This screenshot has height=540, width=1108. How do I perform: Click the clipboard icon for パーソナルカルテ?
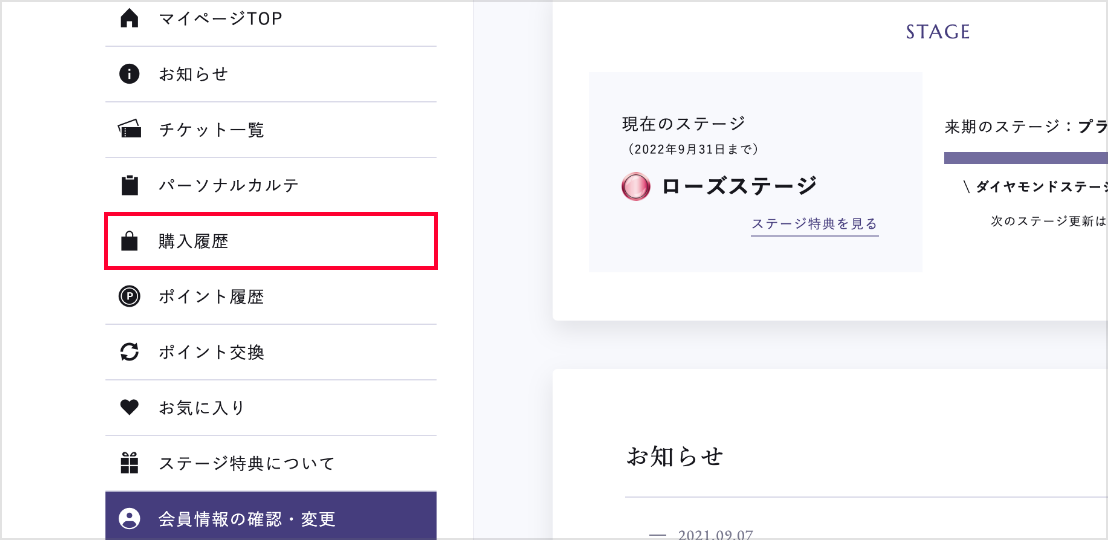pyautogui.click(x=129, y=185)
